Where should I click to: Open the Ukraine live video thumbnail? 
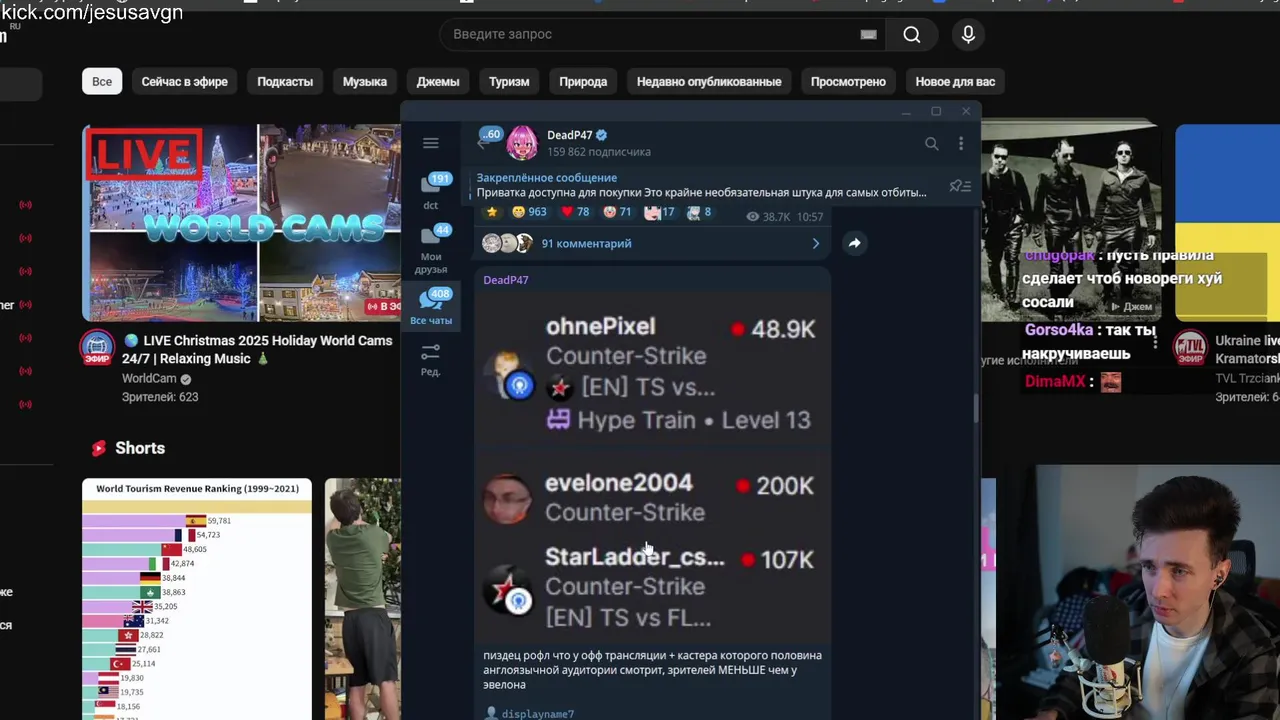[1227, 222]
